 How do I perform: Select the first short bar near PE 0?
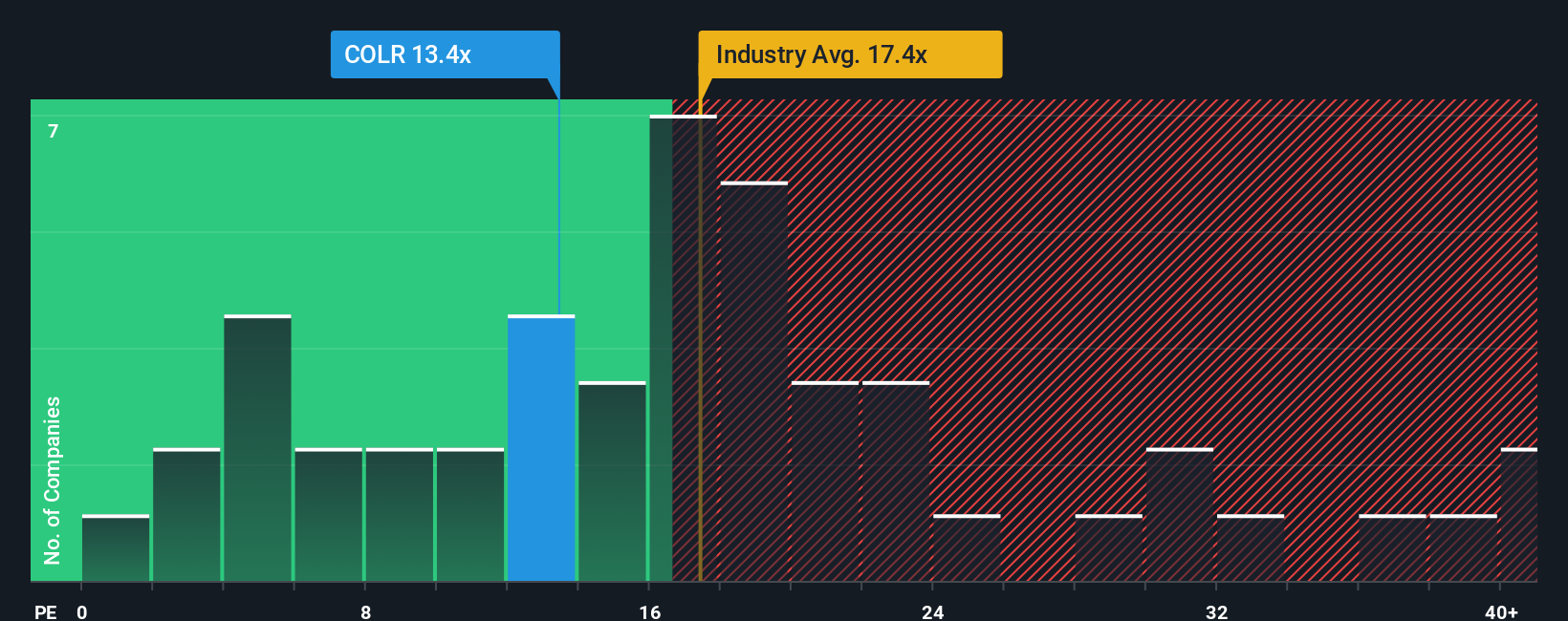pyautogui.click(x=116, y=548)
